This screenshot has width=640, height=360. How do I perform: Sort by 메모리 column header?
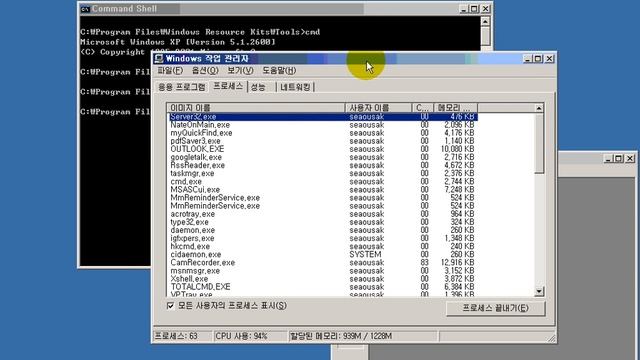pos(455,108)
